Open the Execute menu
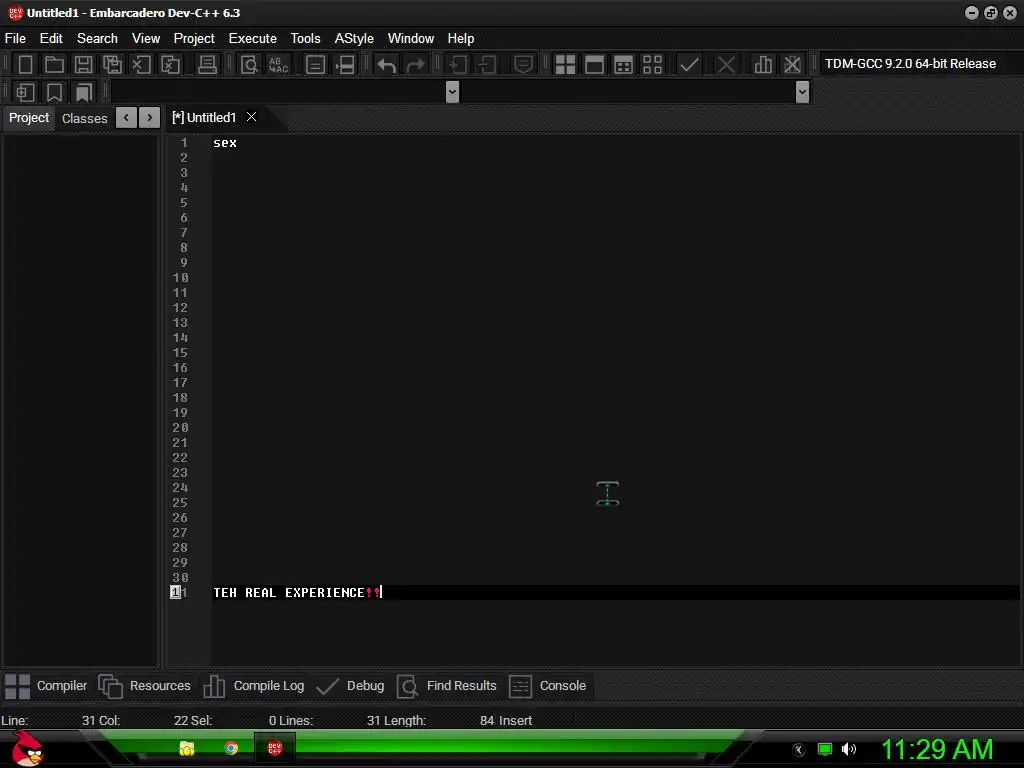The width and height of the screenshot is (1024, 768). 253,39
